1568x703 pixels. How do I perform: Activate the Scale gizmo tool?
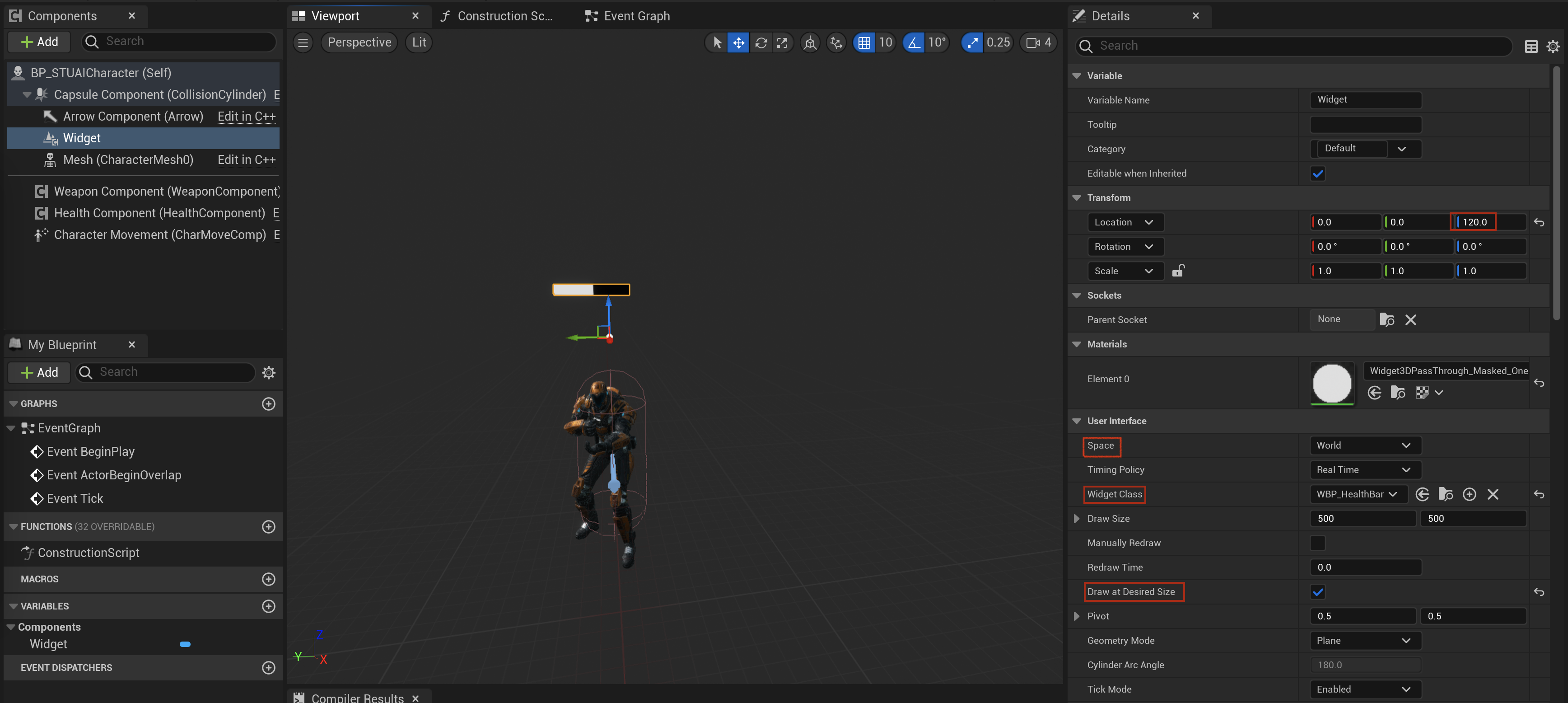782,42
